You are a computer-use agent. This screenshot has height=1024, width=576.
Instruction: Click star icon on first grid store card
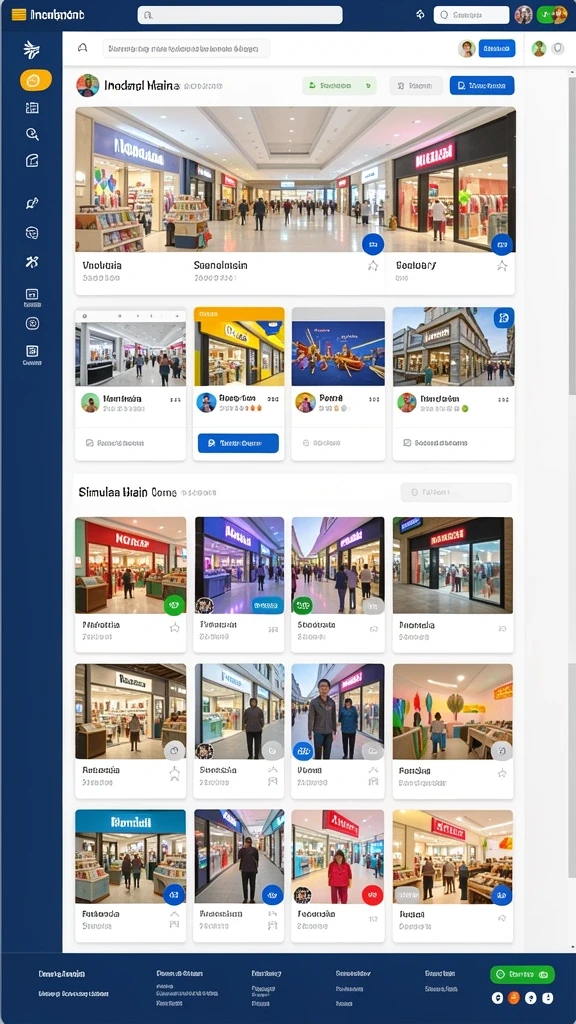click(x=174, y=628)
